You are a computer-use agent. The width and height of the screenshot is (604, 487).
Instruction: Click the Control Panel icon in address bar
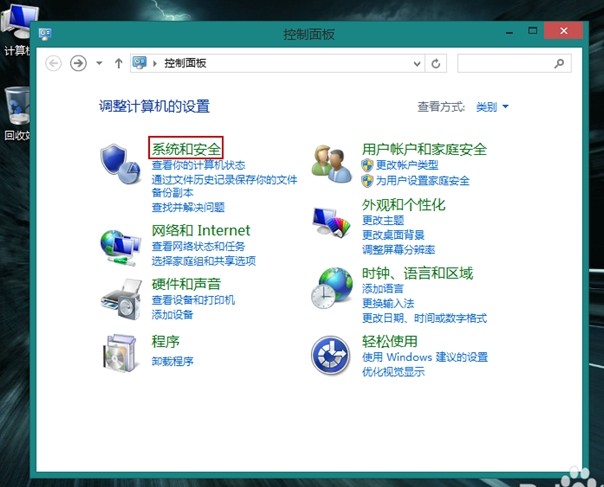pyautogui.click(x=139, y=63)
